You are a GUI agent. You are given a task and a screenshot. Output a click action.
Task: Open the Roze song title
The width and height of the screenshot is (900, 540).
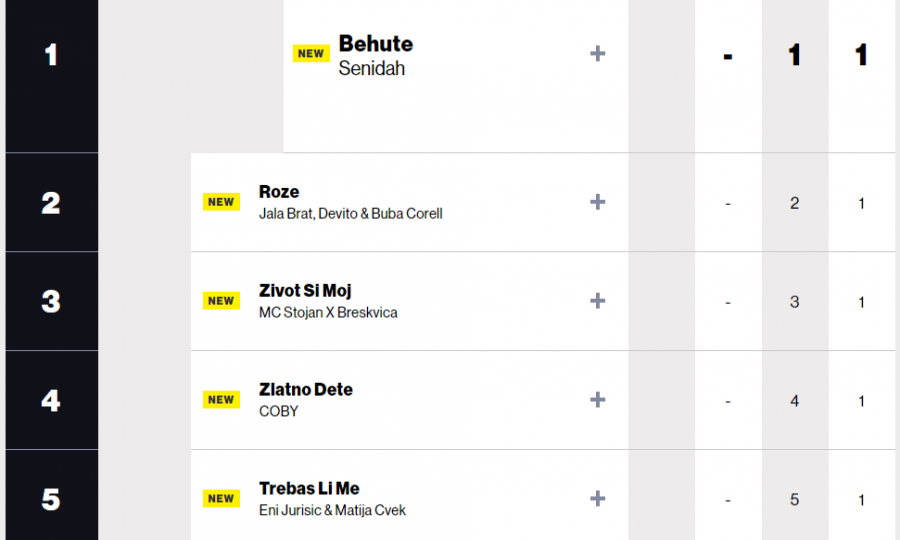(x=279, y=192)
